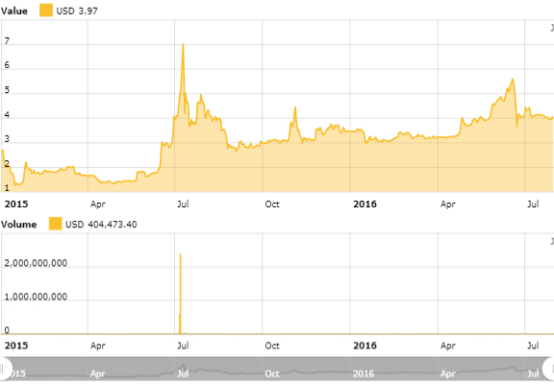Viewport: 554px width, 385px height.
Task: Click the tall volume spike near Jul 2015
Action: pos(181,254)
